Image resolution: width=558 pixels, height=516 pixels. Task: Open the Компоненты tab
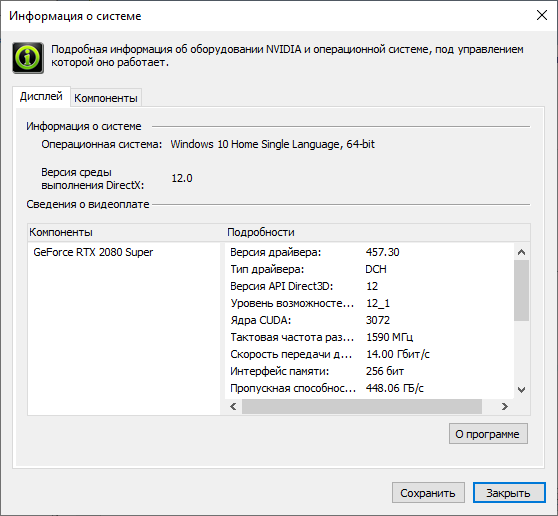(106, 98)
